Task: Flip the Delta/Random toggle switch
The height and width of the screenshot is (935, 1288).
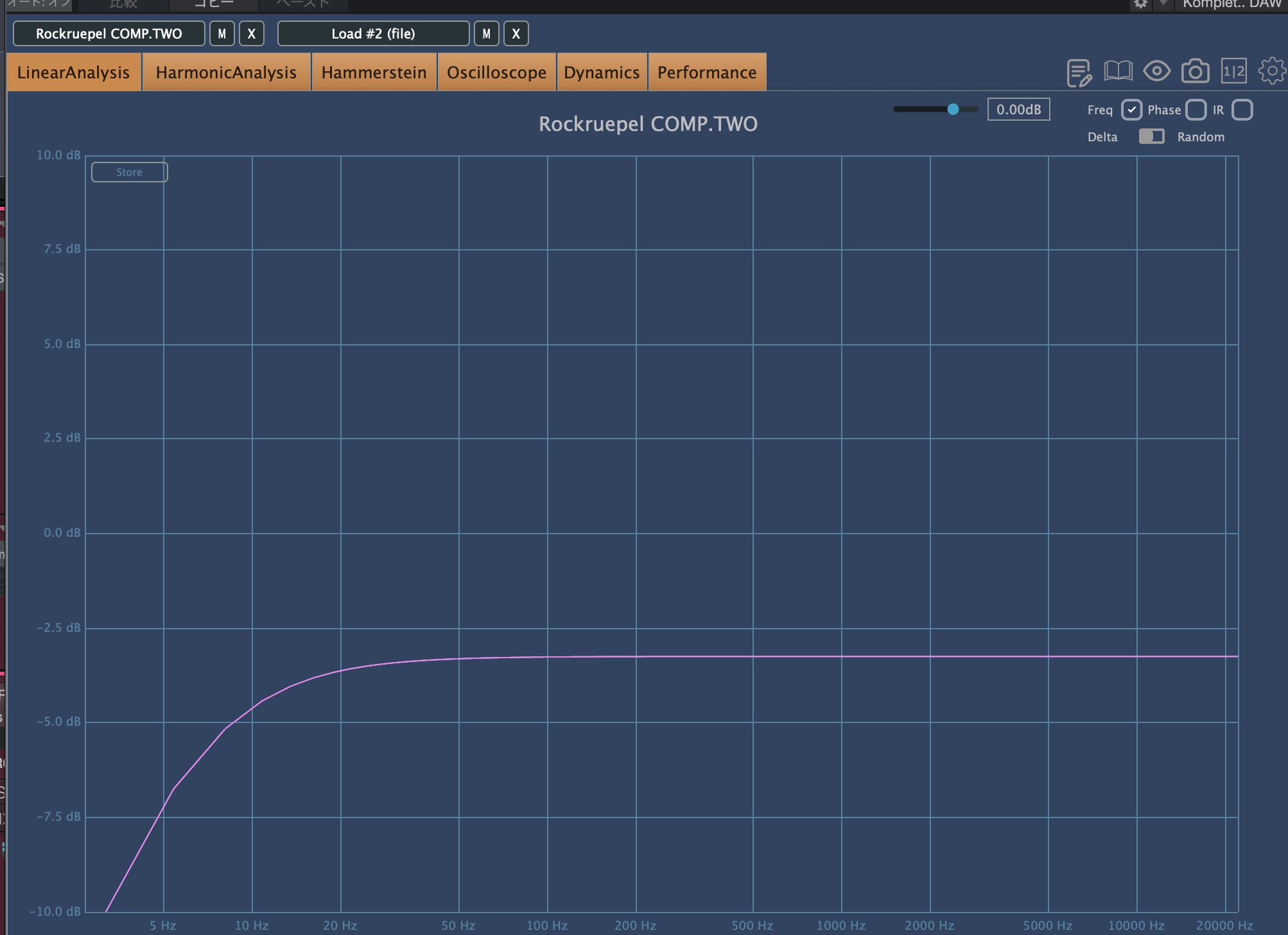Action: click(x=1151, y=137)
